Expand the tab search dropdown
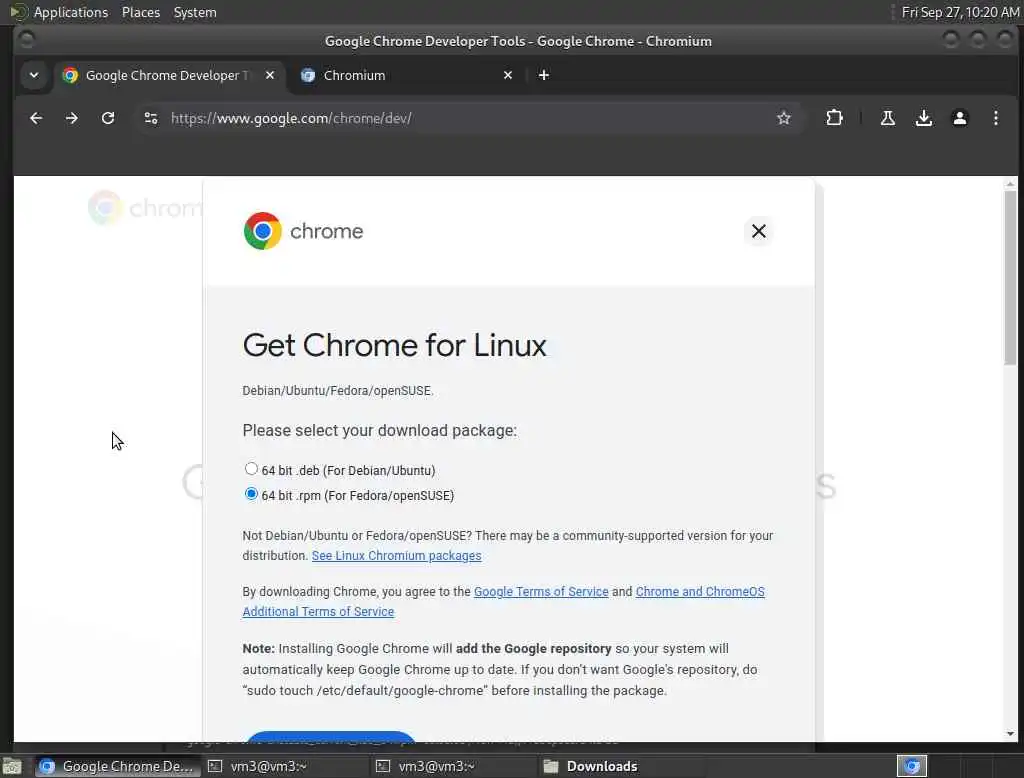This screenshot has width=1024, height=778. pos(34,75)
